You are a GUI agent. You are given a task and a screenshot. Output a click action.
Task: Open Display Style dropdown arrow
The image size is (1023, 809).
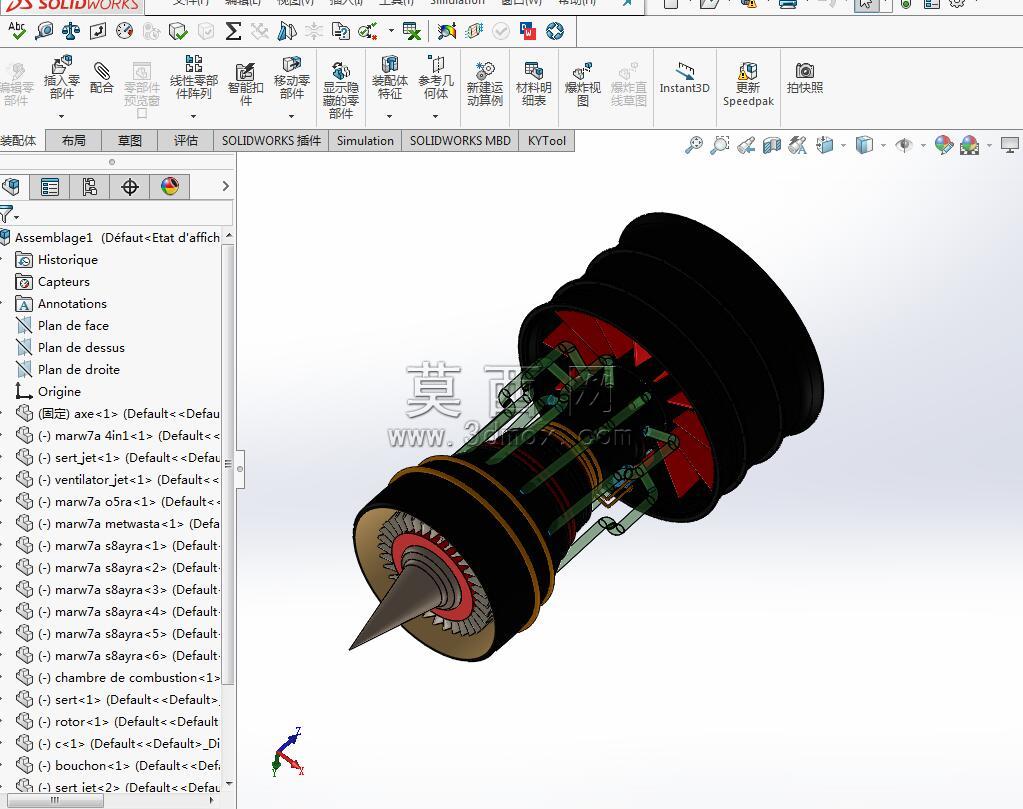pos(883,145)
